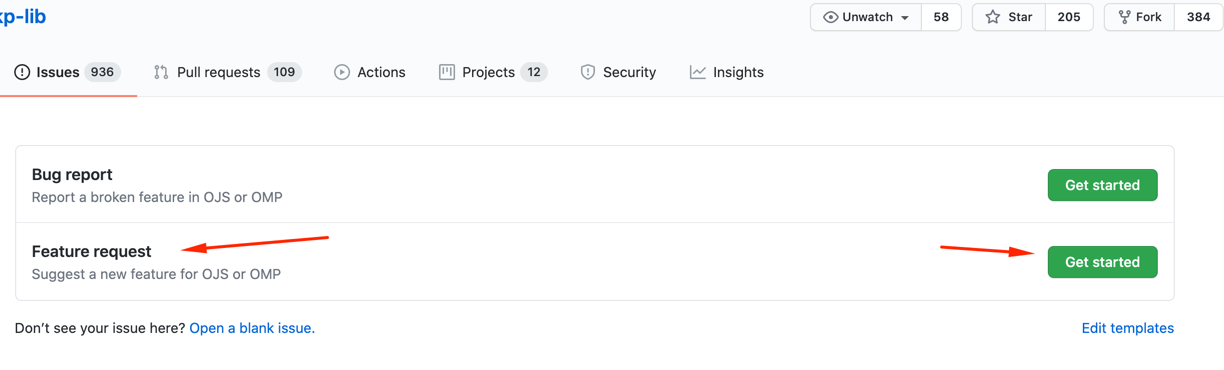Get started with Bug report template
Screen dimensions: 1224x370
tap(1102, 185)
